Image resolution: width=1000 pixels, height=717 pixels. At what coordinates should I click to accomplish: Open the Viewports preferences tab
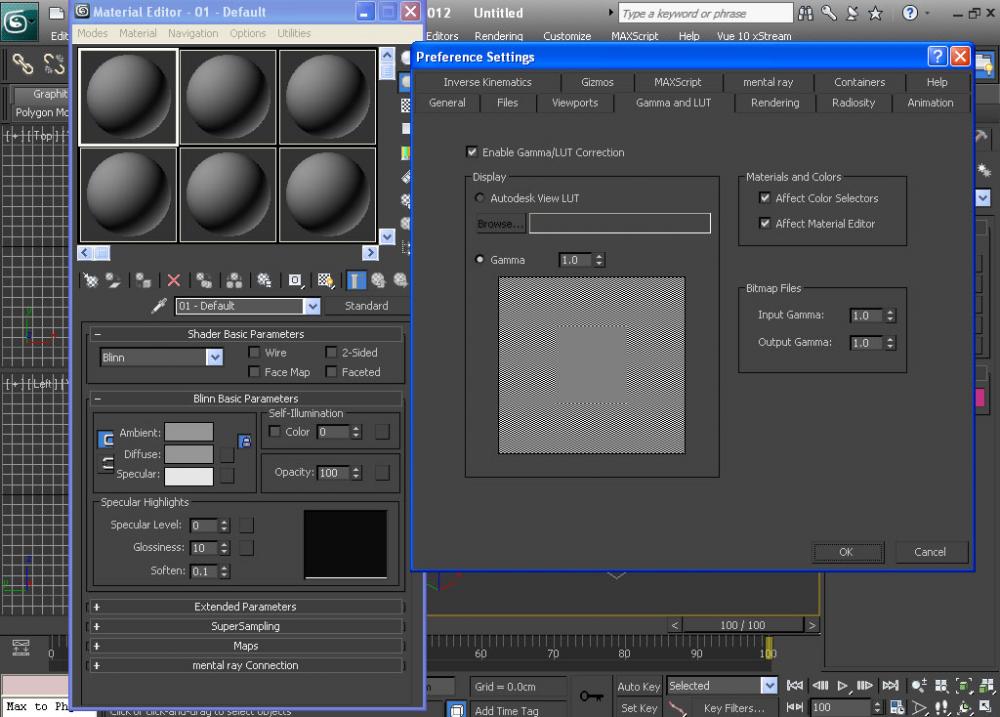(x=575, y=103)
